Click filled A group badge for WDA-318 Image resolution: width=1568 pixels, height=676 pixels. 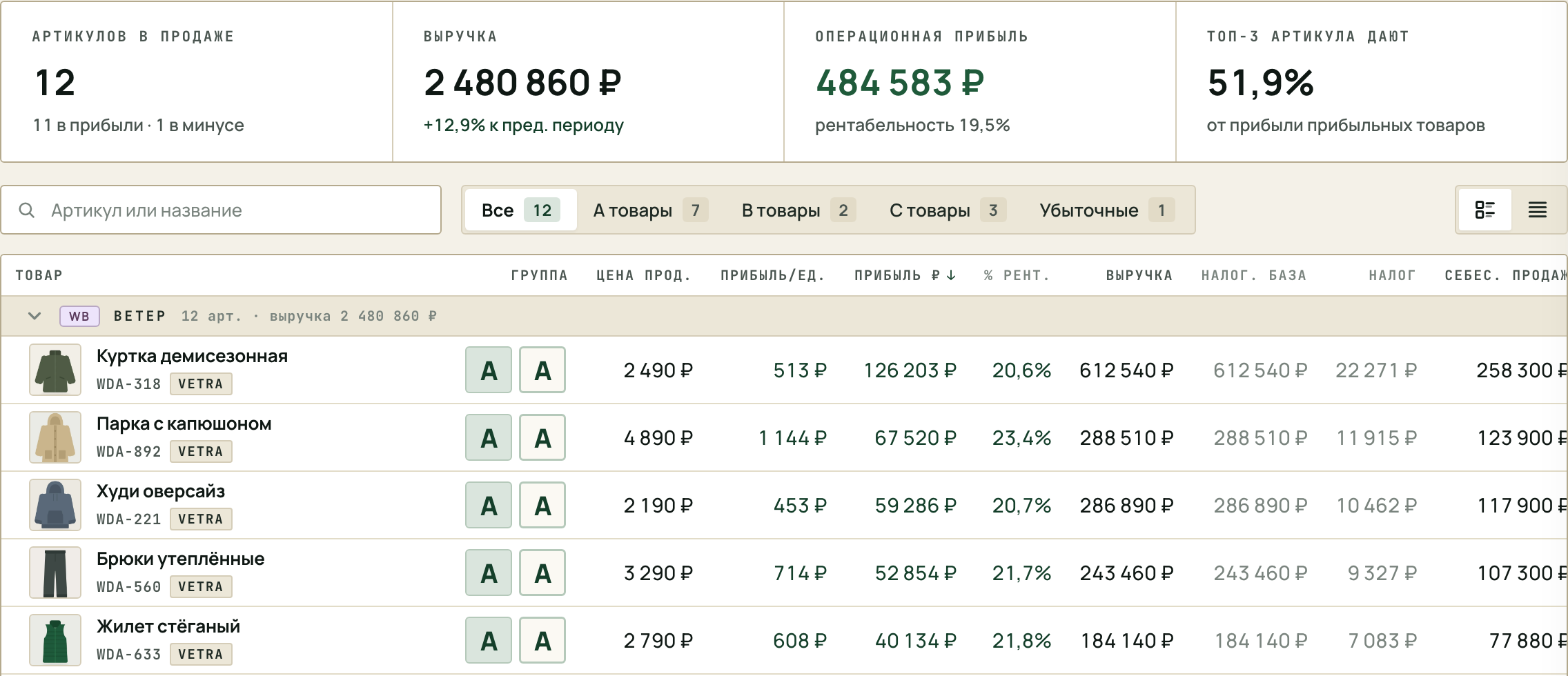(x=489, y=370)
